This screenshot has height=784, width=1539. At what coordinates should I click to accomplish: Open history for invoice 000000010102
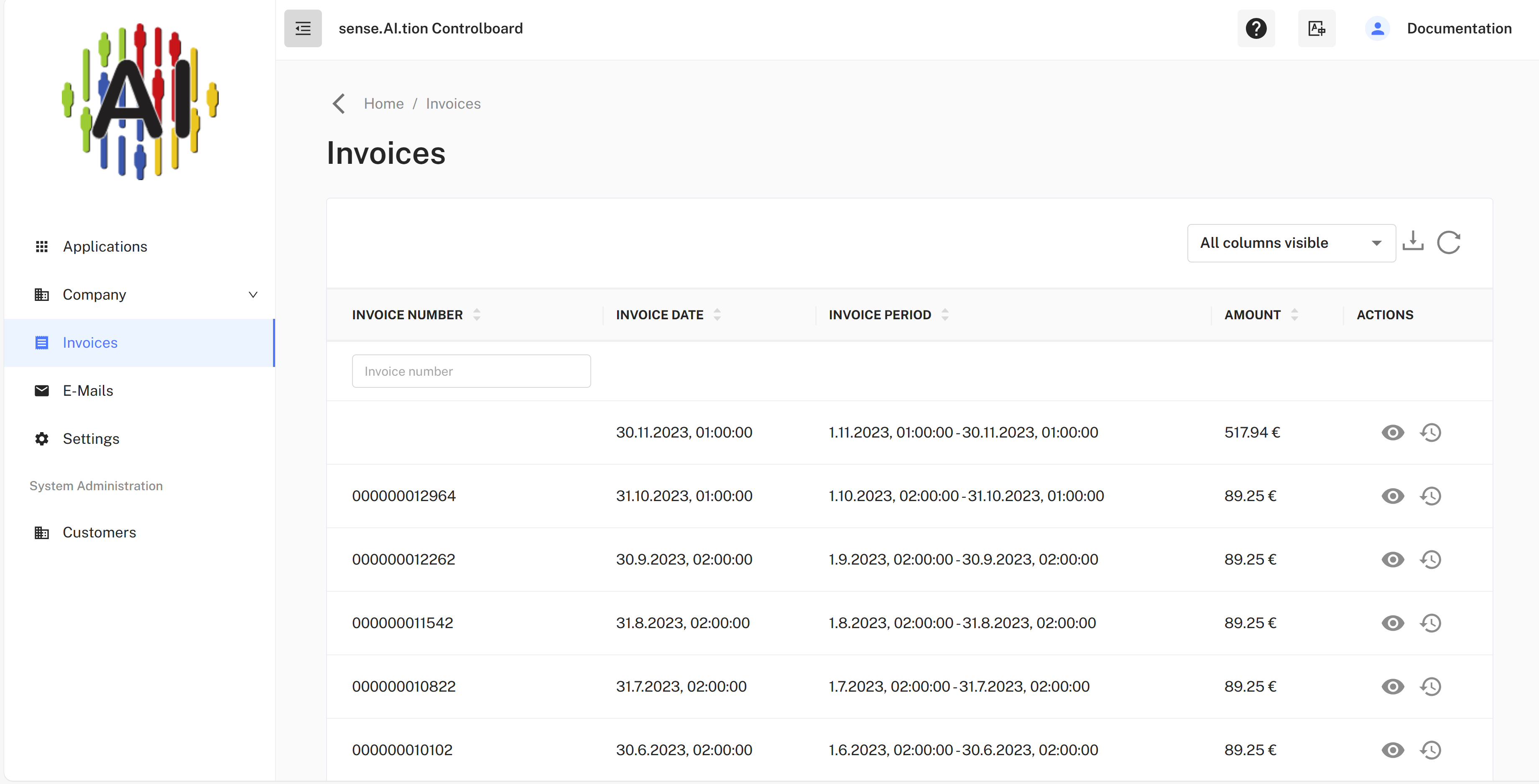[x=1431, y=750]
